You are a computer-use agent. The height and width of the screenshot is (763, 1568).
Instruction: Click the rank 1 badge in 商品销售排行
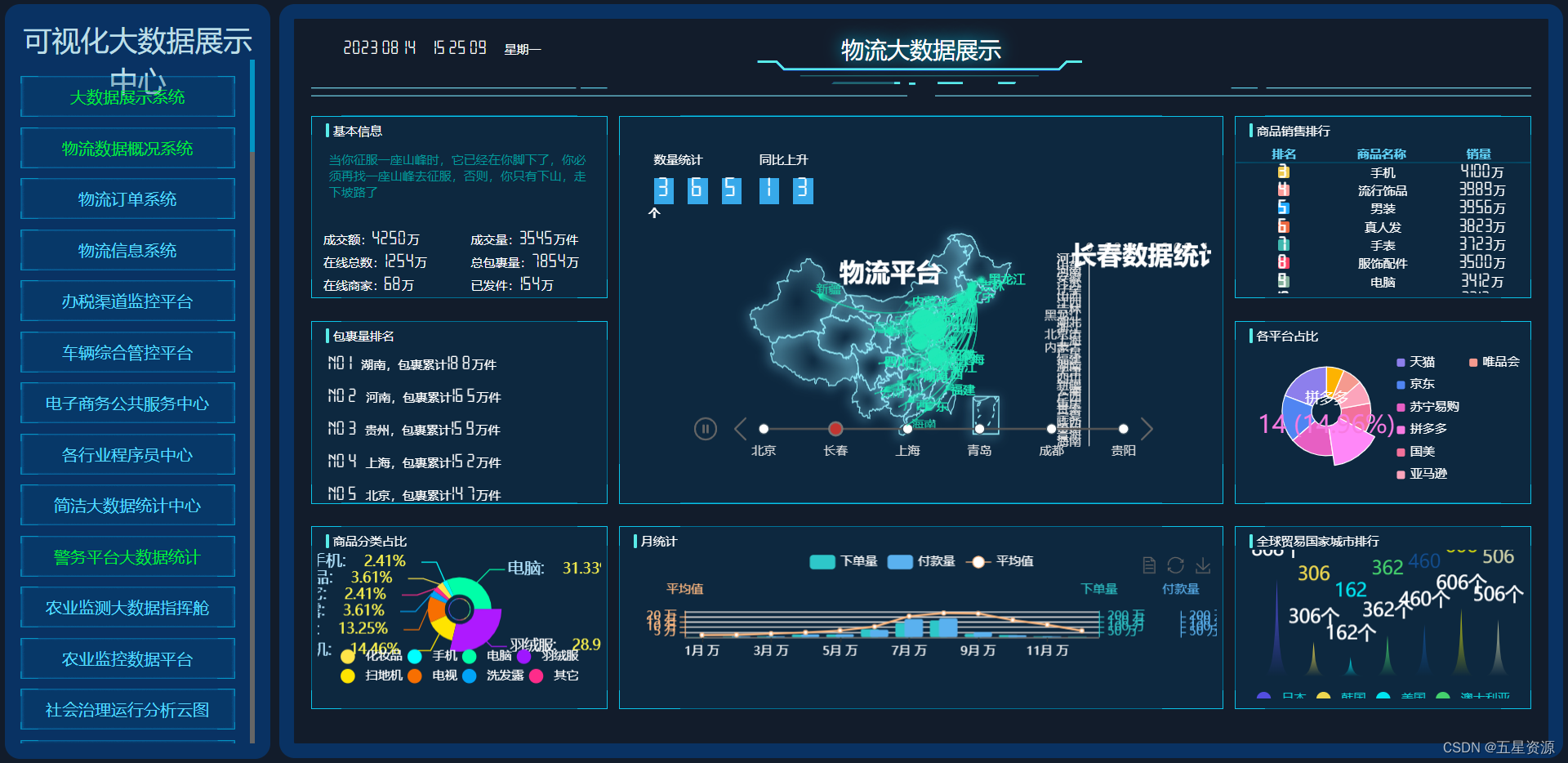click(1284, 172)
